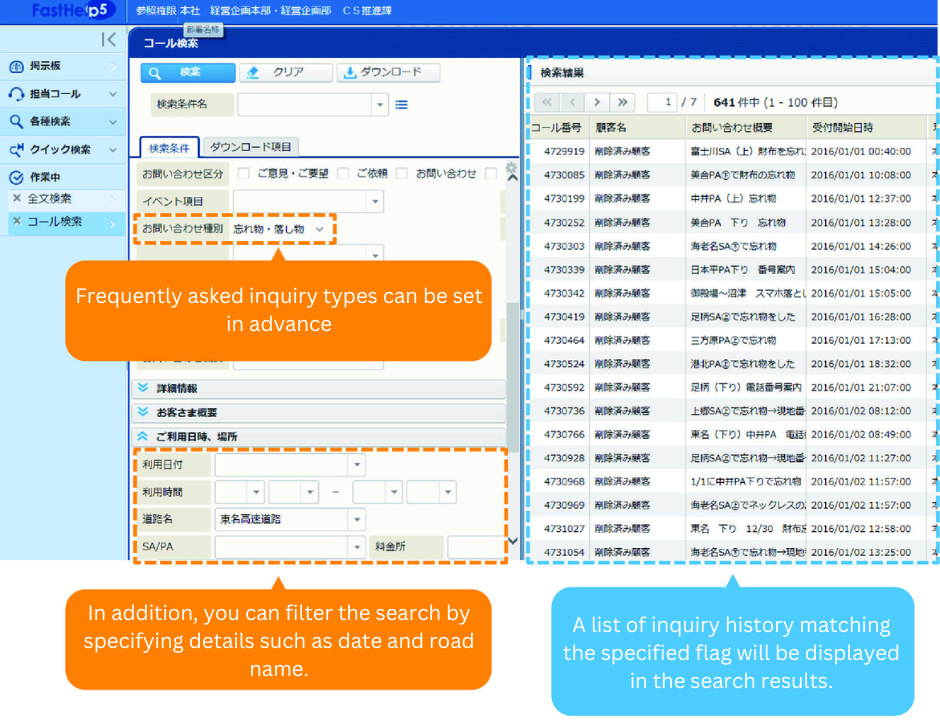940x720 pixels.
Task: Open the CS推進課 menu item
Action: (x=368, y=10)
